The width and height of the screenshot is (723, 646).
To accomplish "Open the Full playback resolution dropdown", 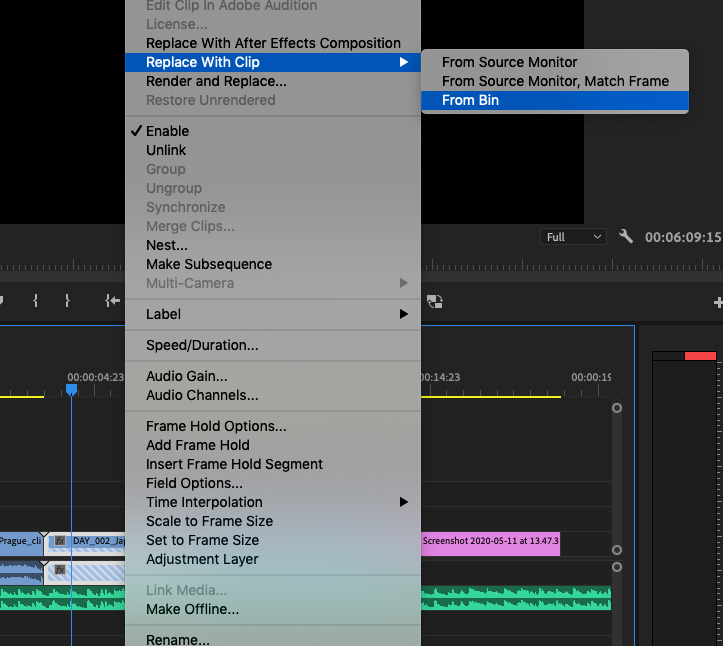I will coord(573,237).
